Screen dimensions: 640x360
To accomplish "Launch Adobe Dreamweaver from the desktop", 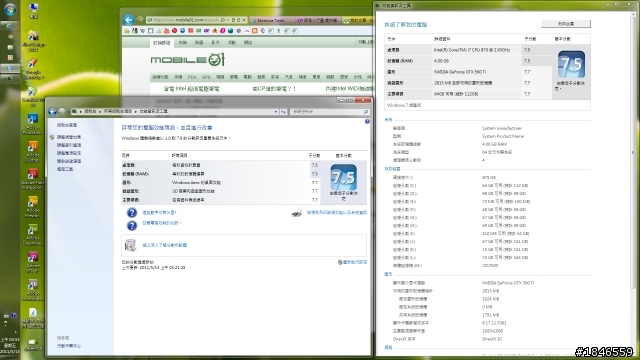I will point(33,235).
